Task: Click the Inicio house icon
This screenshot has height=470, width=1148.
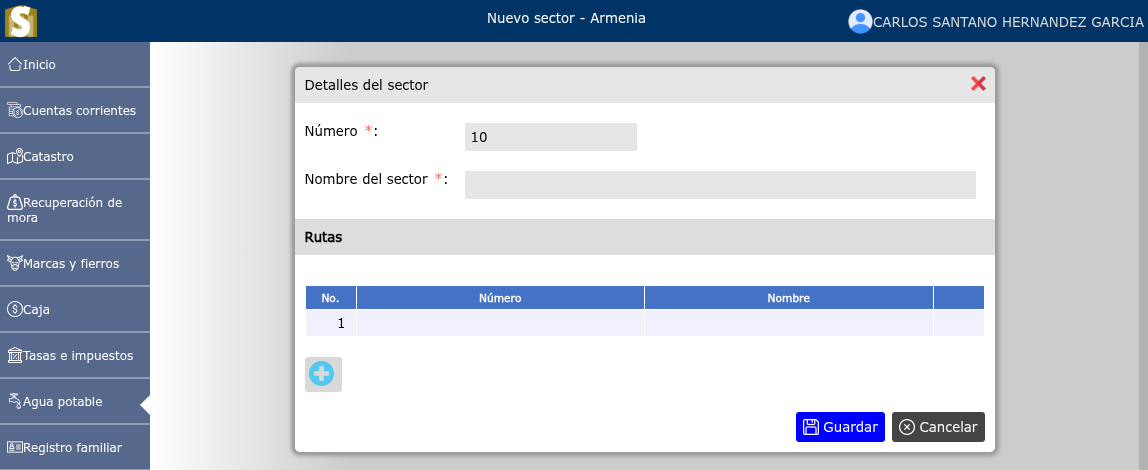Action: 15,64
